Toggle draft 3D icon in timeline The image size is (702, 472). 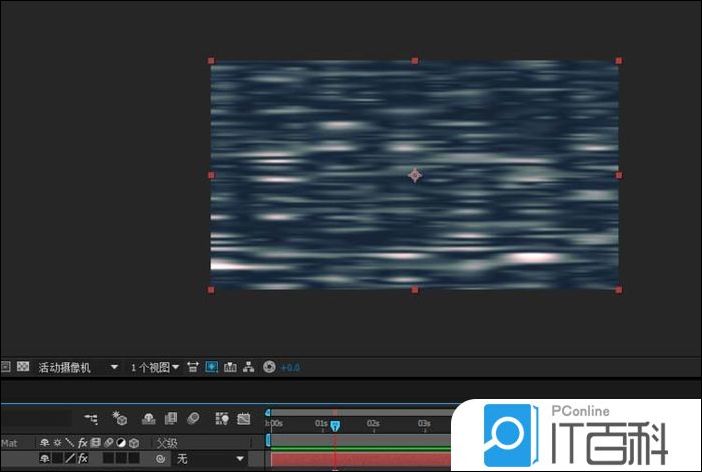pos(120,418)
